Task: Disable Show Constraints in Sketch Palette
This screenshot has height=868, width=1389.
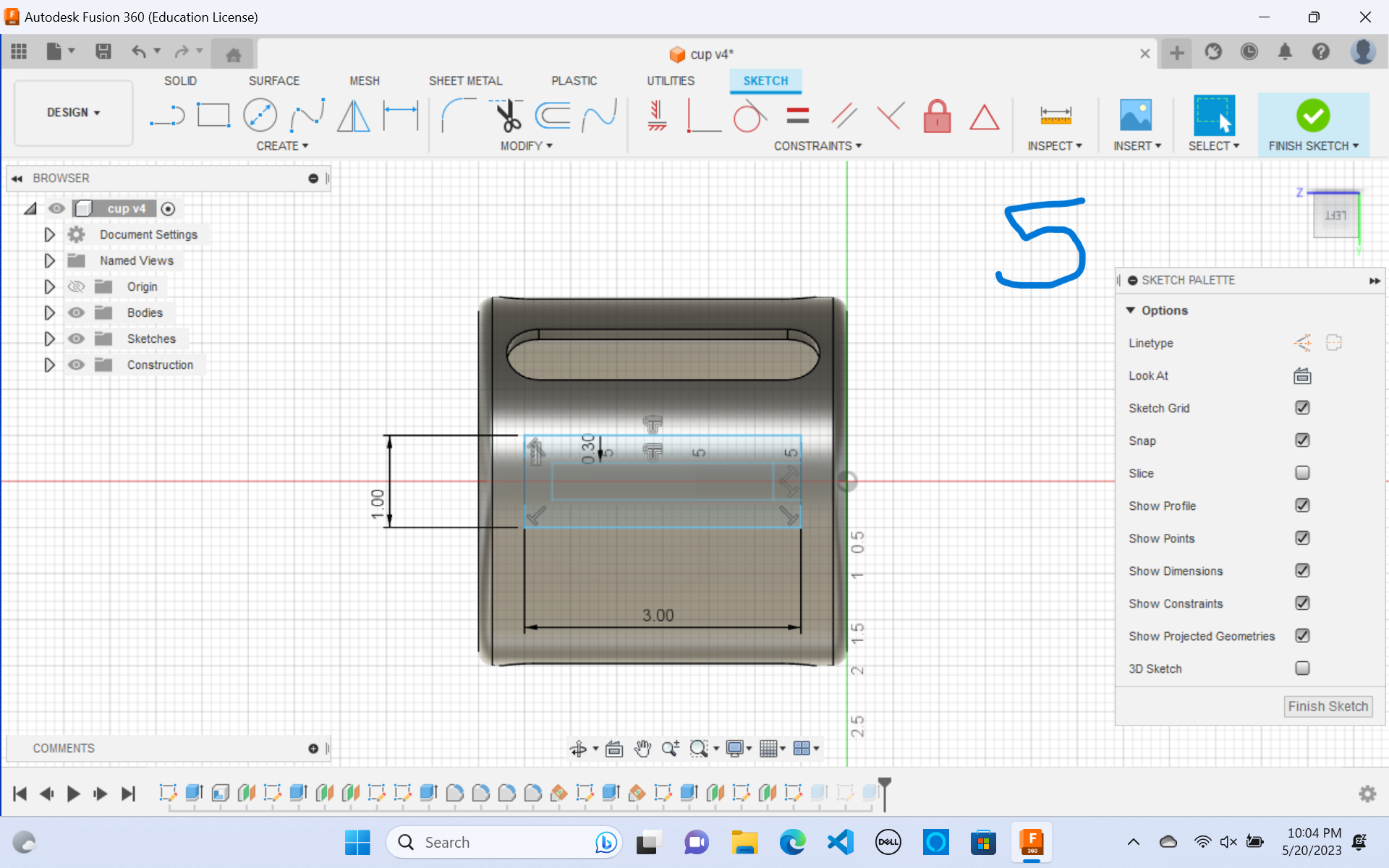Action: pos(1303,603)
